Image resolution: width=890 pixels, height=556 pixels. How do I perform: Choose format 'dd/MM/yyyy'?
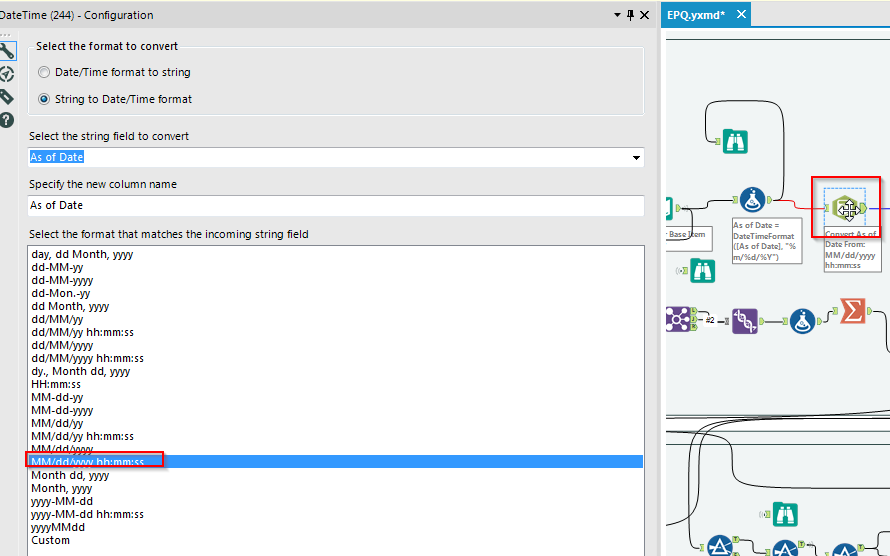coord(62,346)
